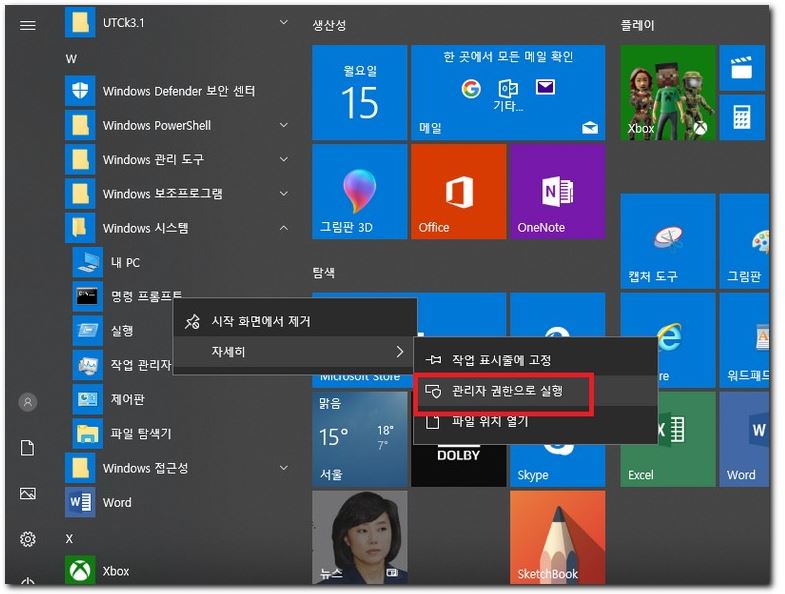This screenshot has width=785, height=594.
Task: Choose 시작 화면에서 제거 in context menu
Action: (x=295, y=321)
